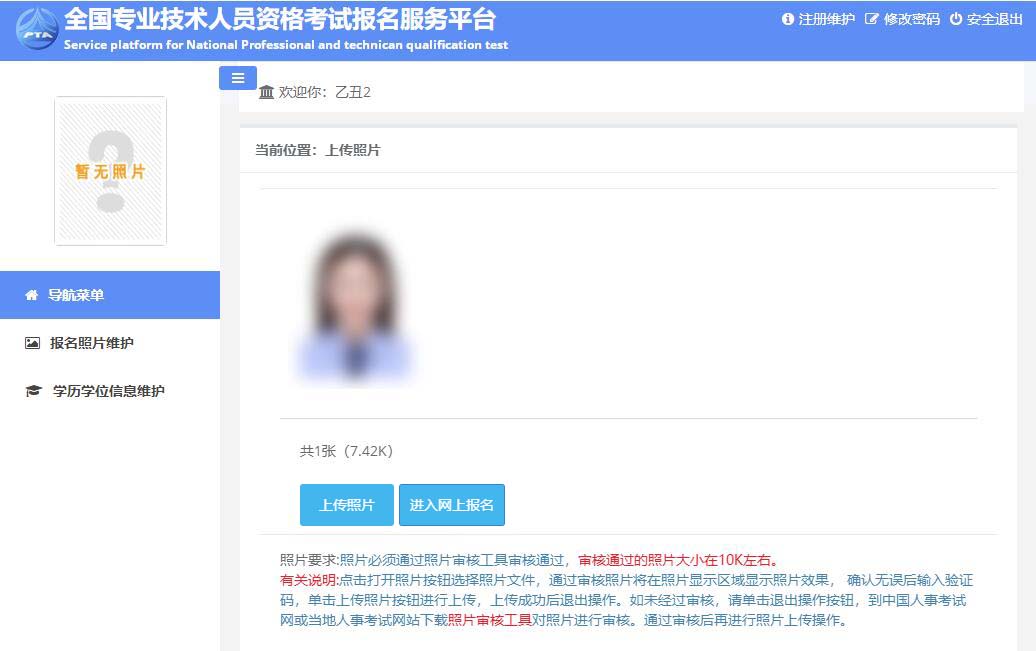Click the info icon beside 注册维护
The height and width of the screenshot is (651, 1036).
coord(787,19)
